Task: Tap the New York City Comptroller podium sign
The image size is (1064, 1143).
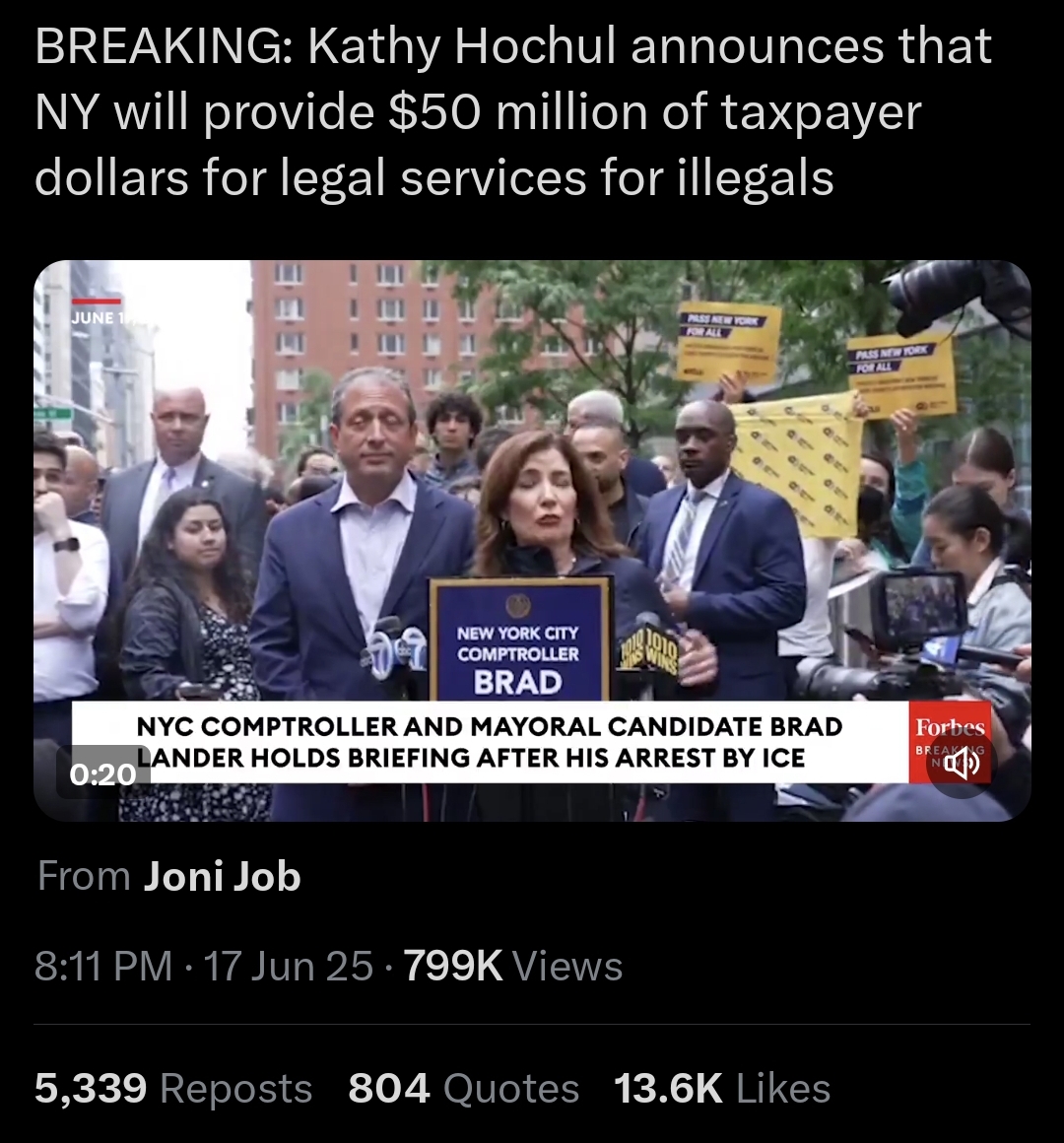Action: pyautogui.click(x=518, y=639)
